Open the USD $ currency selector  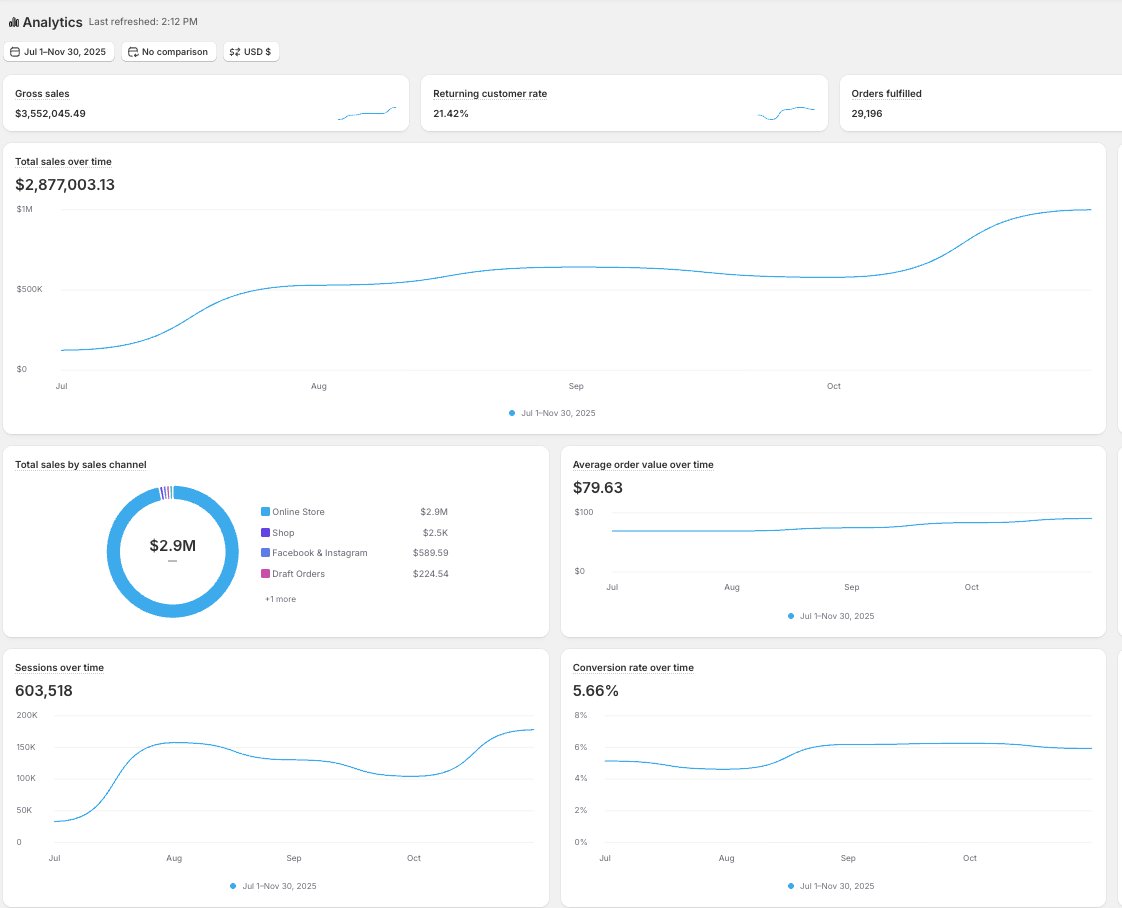click(x=251, y=52)
